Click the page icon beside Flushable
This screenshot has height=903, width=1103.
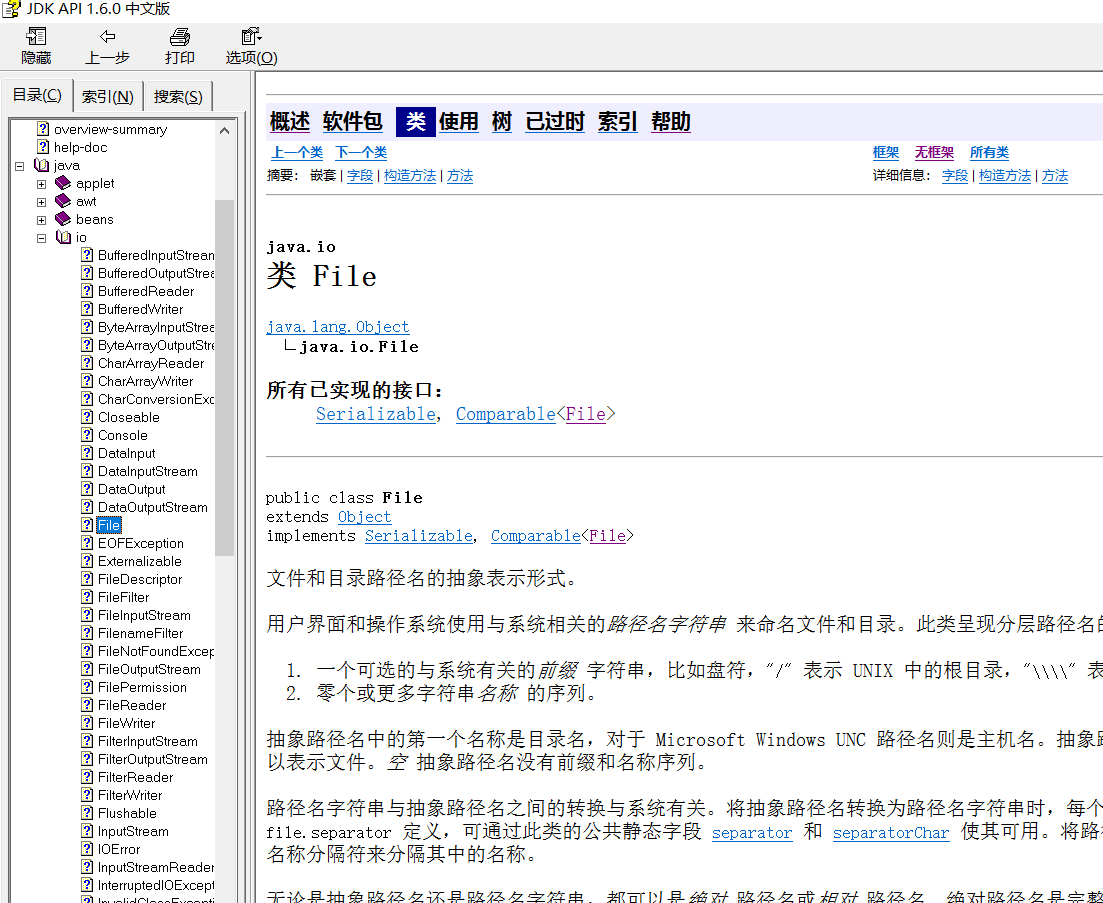click(87, 812)
